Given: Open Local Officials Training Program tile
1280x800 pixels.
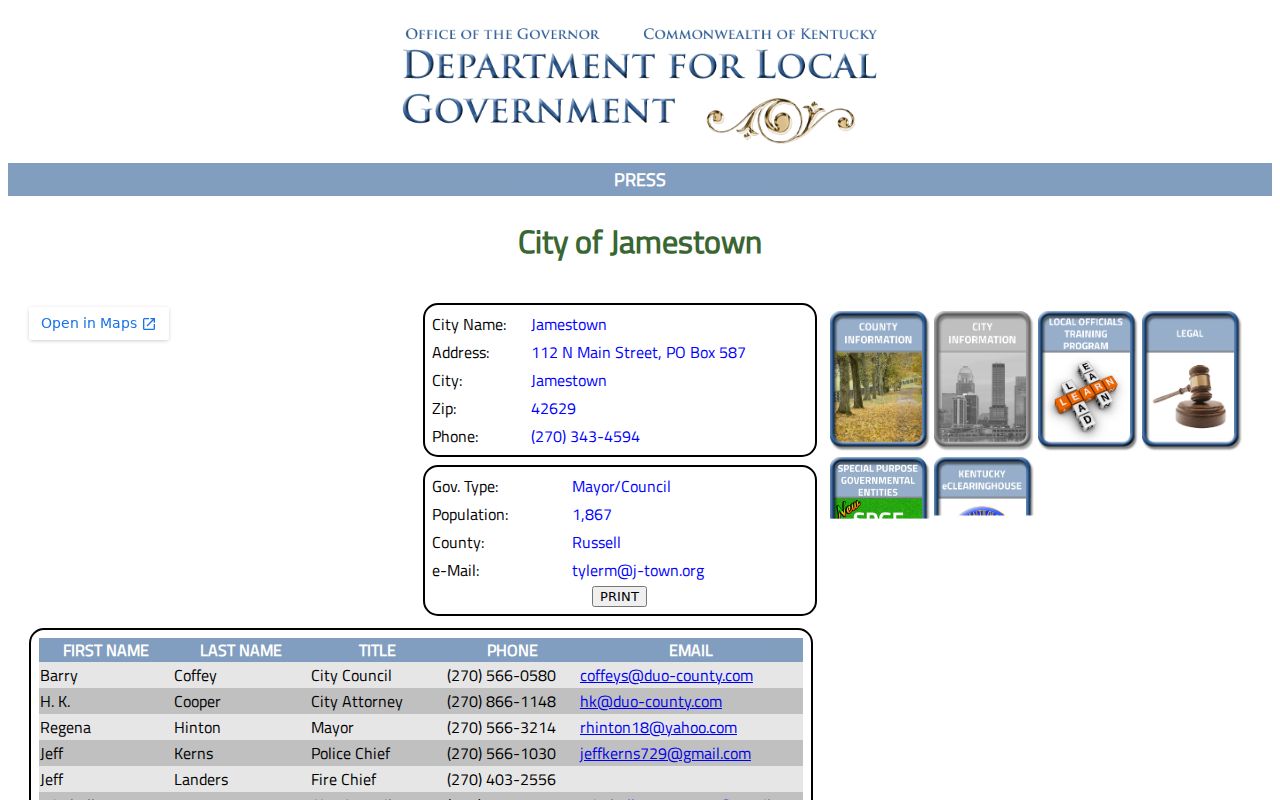Looking at the screenshot, I should (1086, 379).
